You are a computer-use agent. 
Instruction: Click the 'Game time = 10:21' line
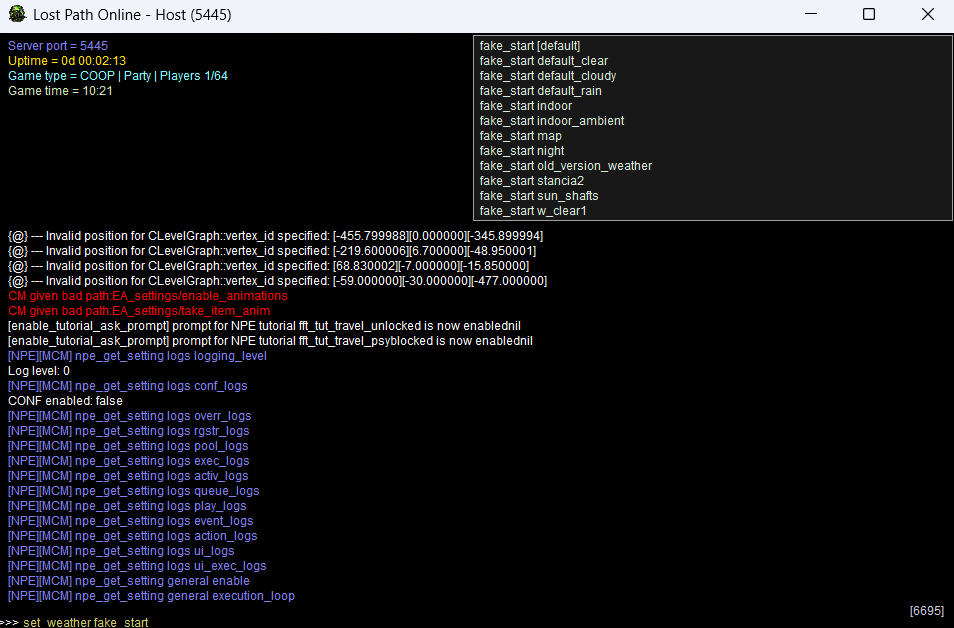(60, 91)
